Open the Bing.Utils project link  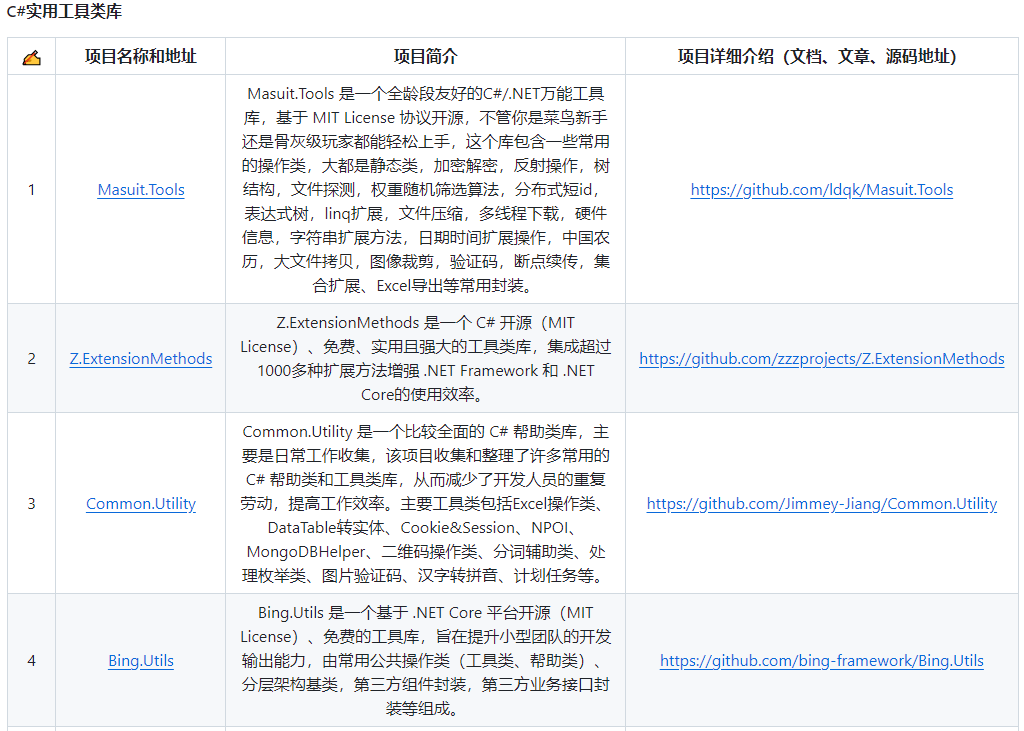point(141,660)
